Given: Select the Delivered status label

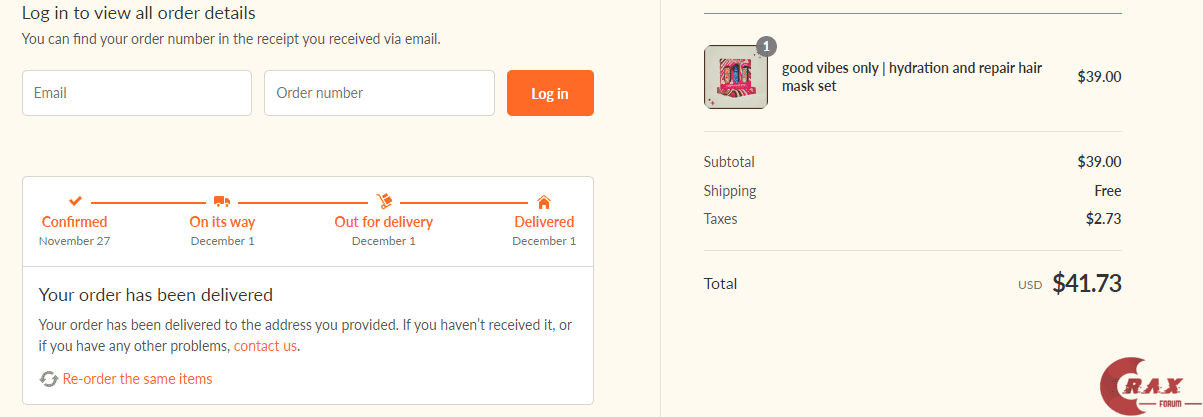Looking at the screenshot, I should coord(544,222).
